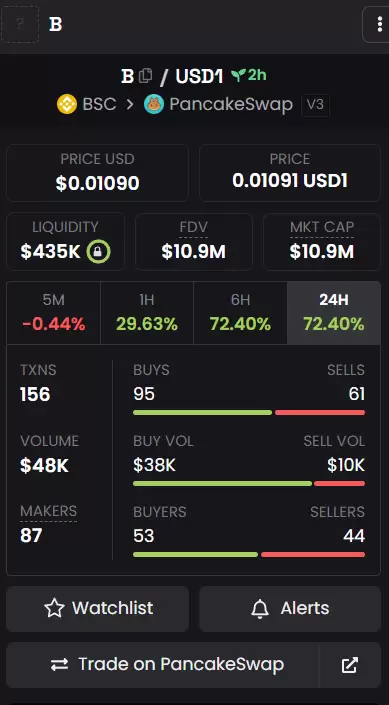Click the MKT CAP label

point(322,228)
